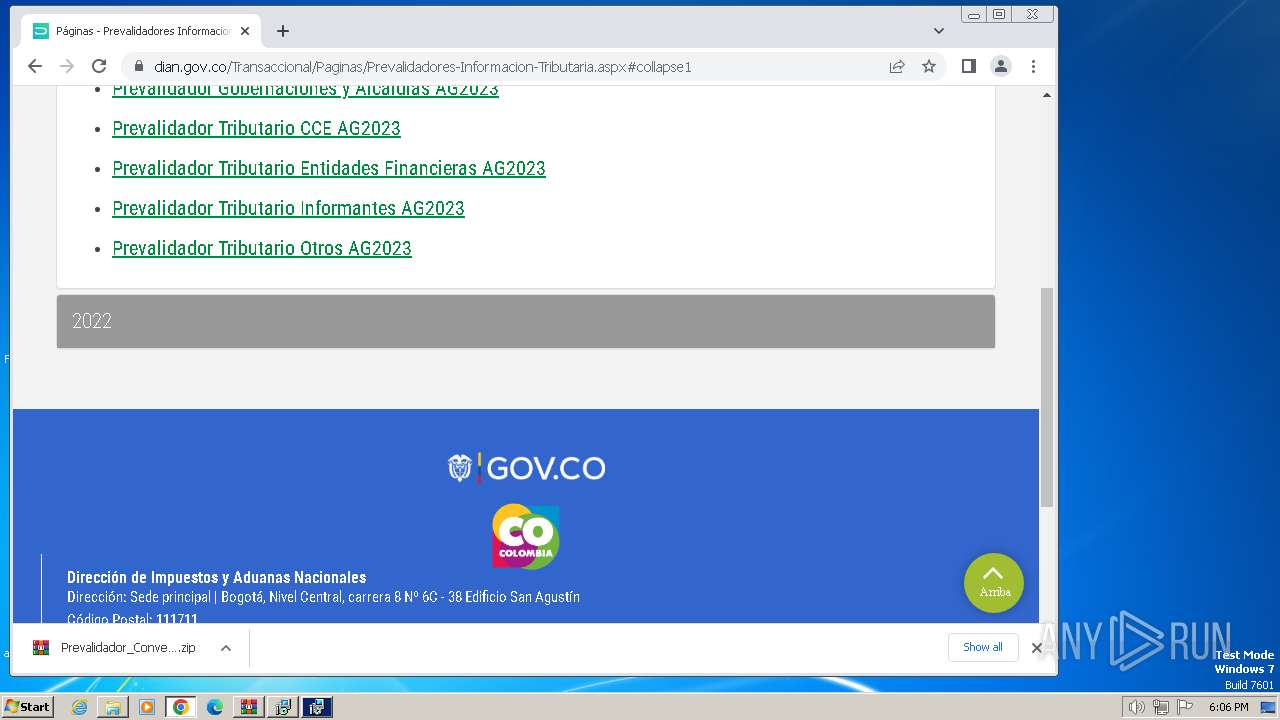
Task: Select the Páginas - Prevalidadores Informacion tab
Action: pyautogui.click(x=140, y=31)
